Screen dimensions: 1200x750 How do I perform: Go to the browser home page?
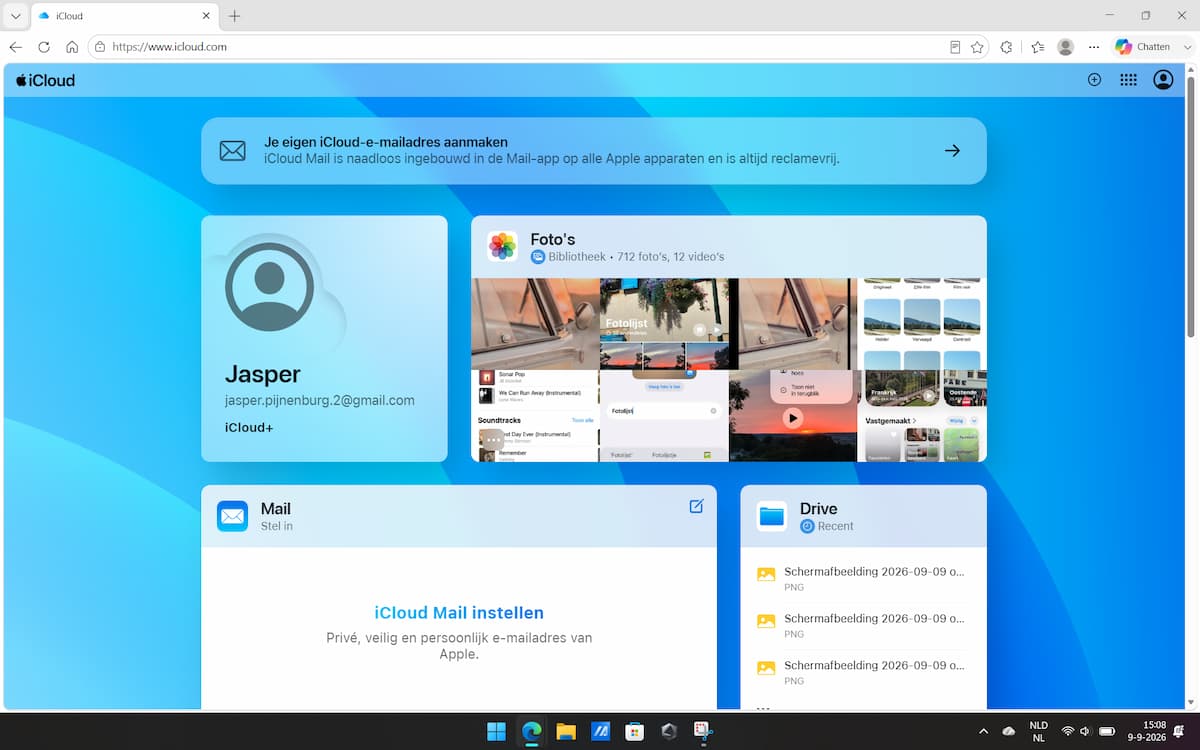pos(72,47)
